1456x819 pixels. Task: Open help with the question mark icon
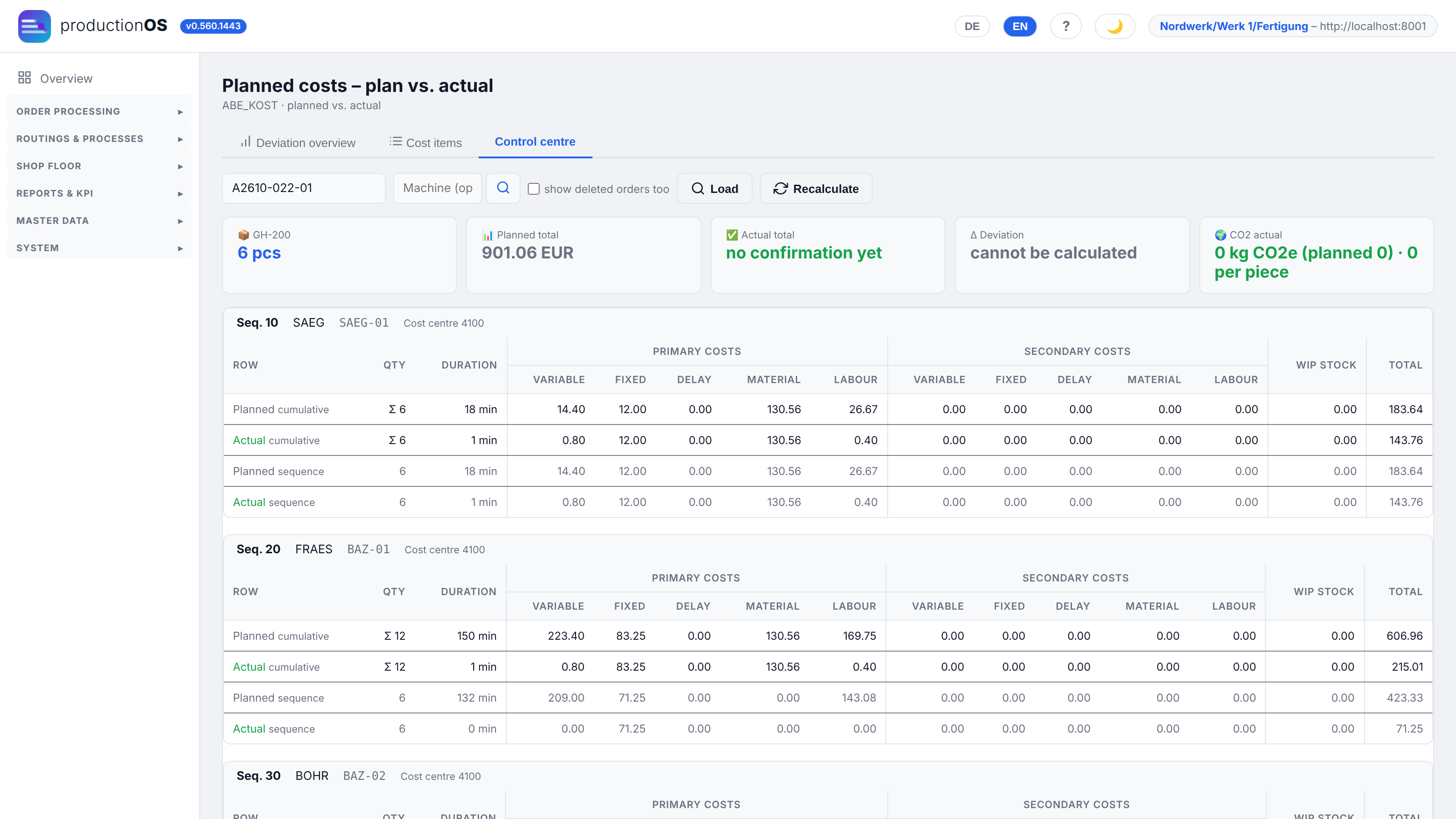click(x=1066, y=26)
